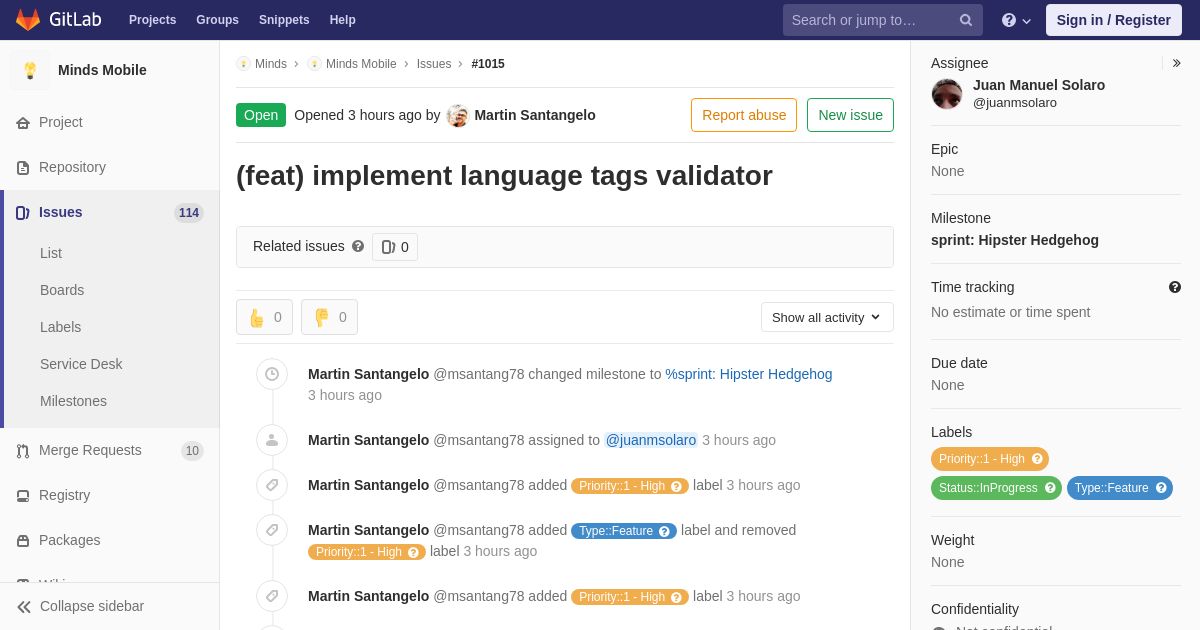Open Snippets in the top navigation

point(284,20)
